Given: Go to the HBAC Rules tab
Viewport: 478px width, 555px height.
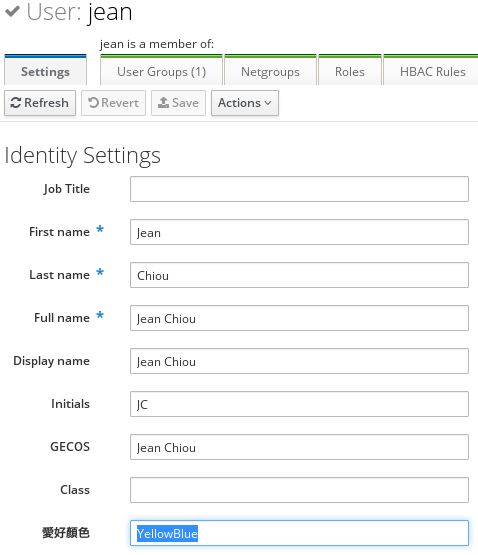Looking at the screenshot, I should (x=432, y=70).
